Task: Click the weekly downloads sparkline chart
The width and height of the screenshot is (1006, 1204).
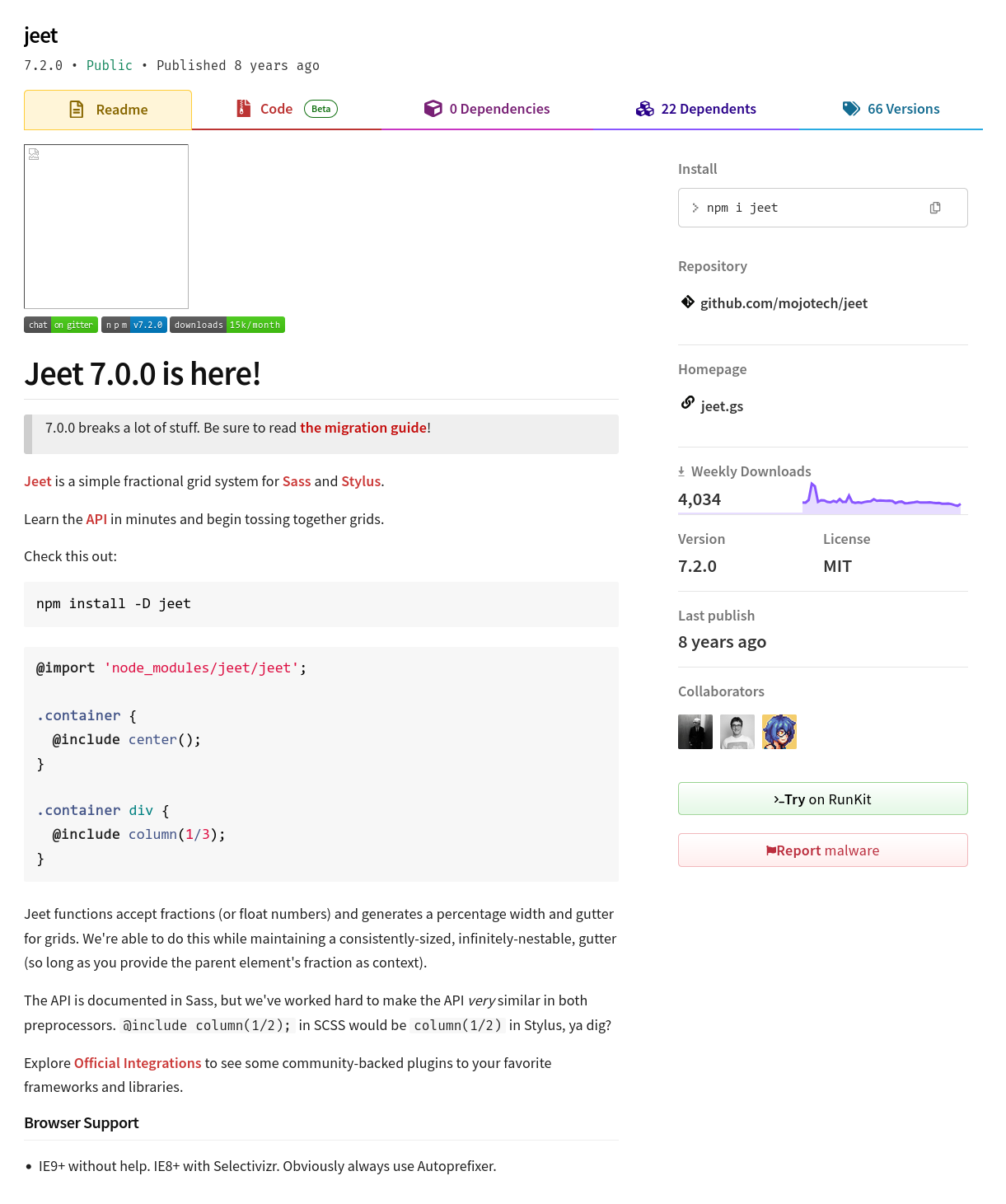Action: [882, 498]
